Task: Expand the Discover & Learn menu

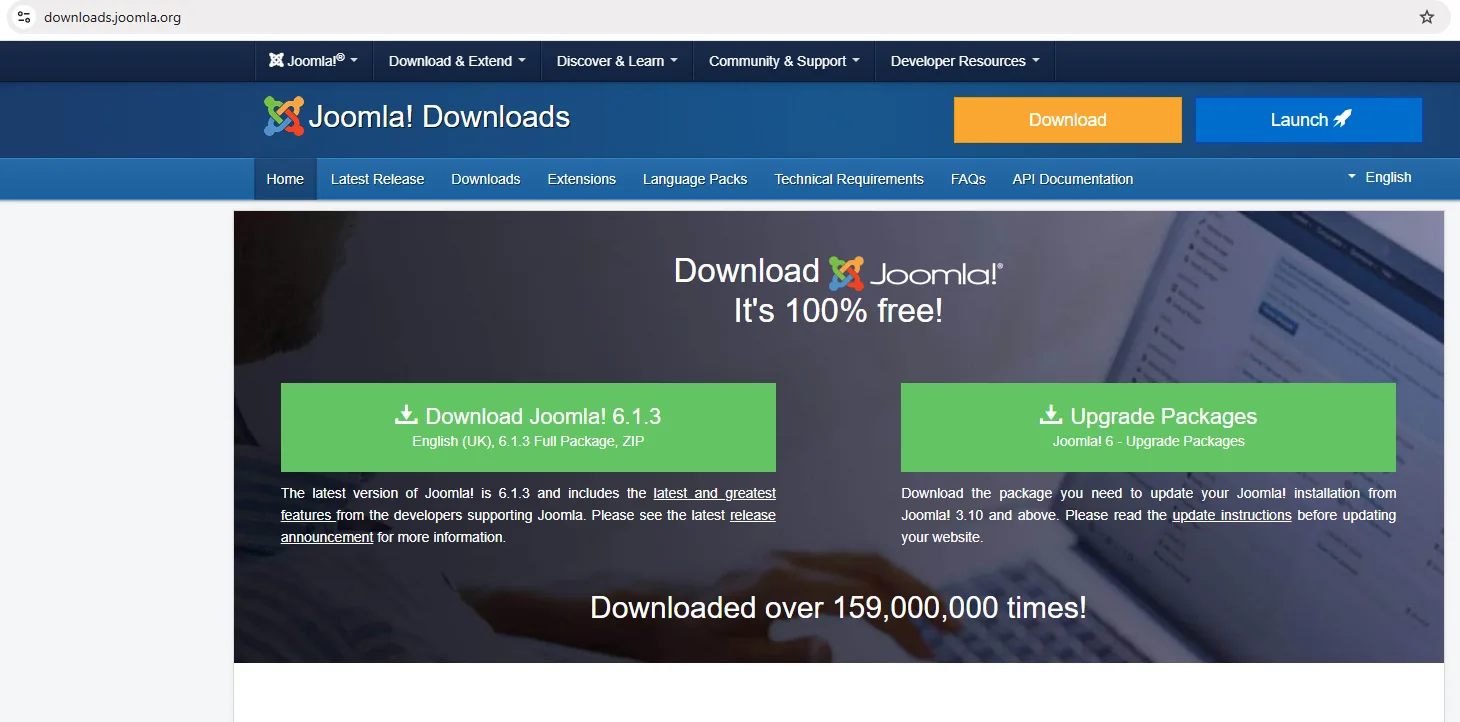Action: [617, 61]
